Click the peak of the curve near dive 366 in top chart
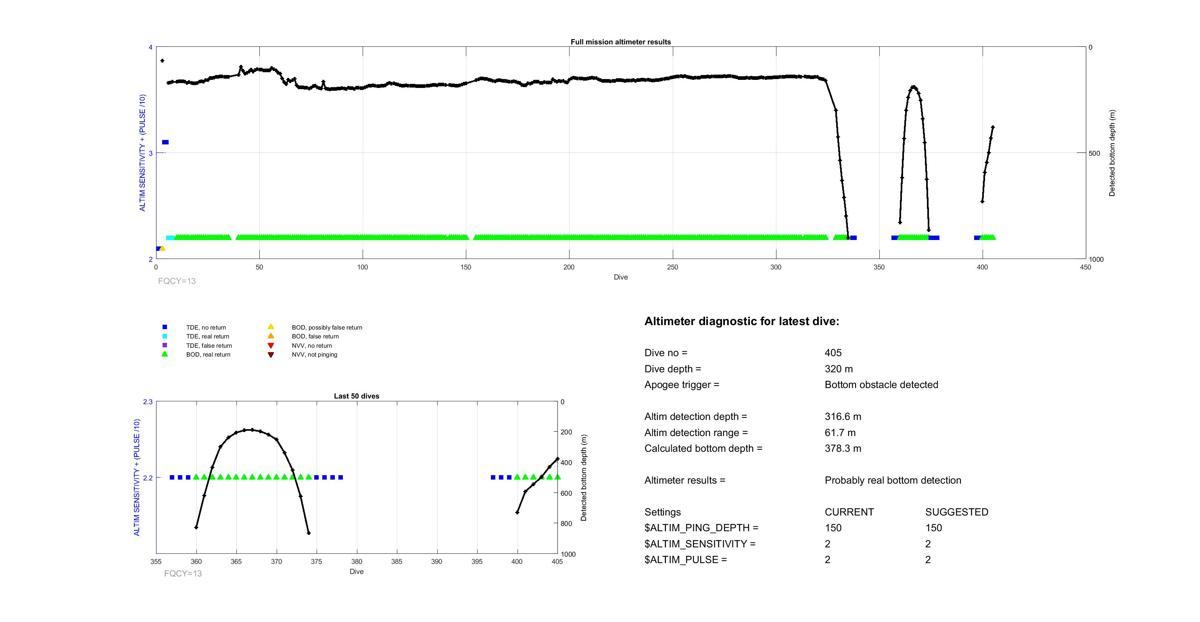1200x622 pixels. pyautogui.click(x=913, y=87)
